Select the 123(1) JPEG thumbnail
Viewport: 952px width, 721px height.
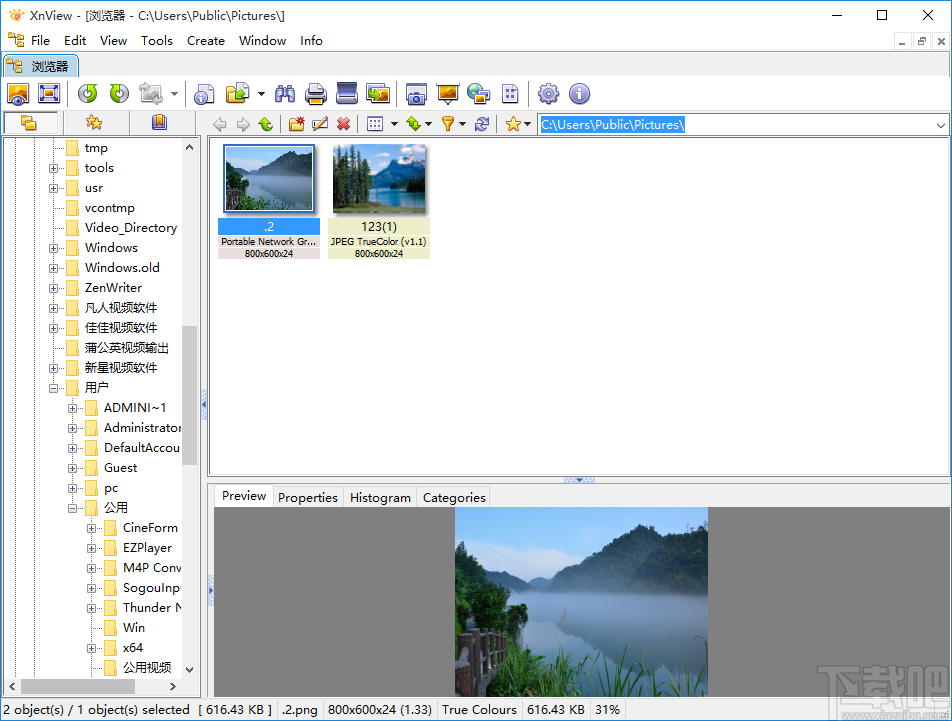click(x=379, y=179)
